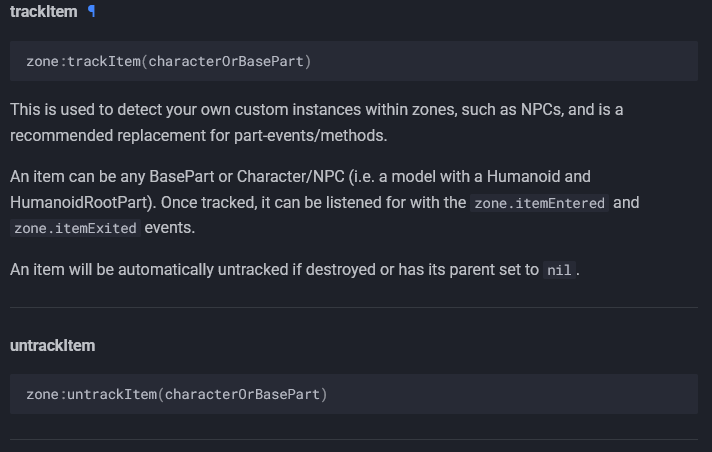The height and width of the screenshot is (452, 712).
Task: Click the untrackItem section heading
Action: click(x=53, y=346)
